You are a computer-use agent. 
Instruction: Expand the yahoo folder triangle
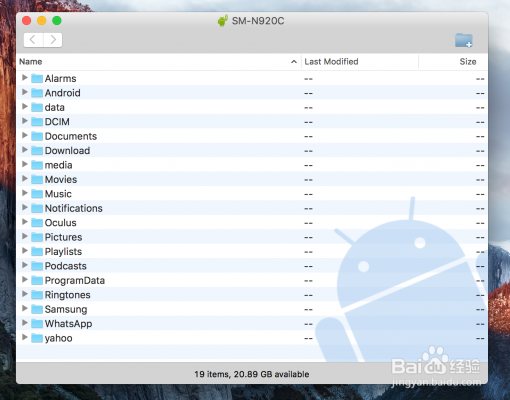pos(25,337)
